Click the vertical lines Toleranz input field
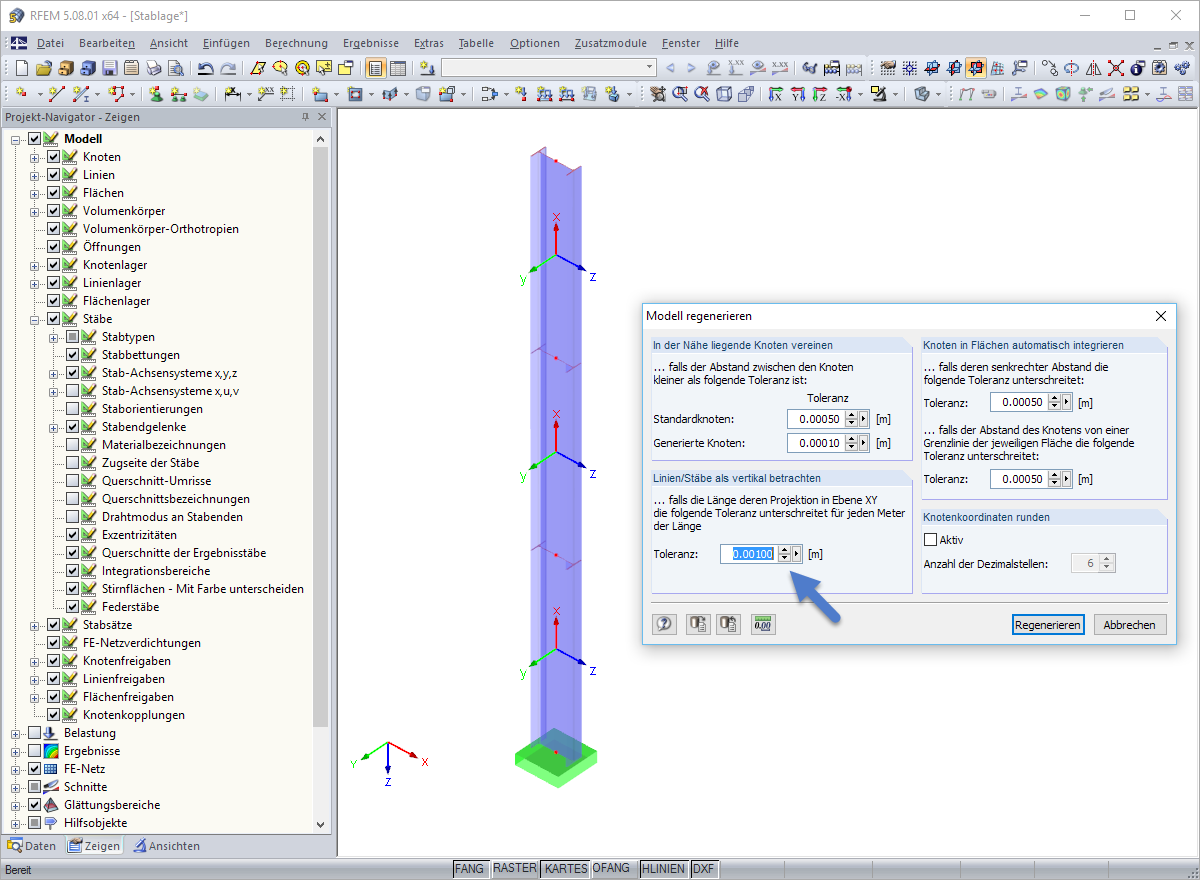The height and width of the screenshot is (880, 1200). 748,553
